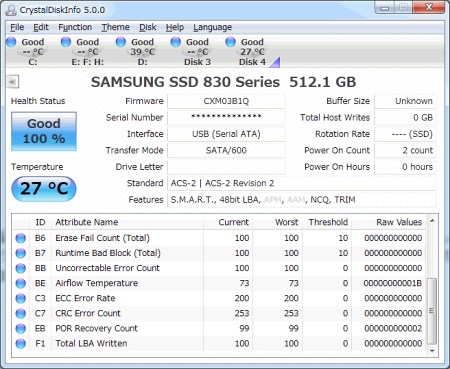Viewport: 450px width, 369px height.
Task: Select the E: F: H: disk status indicator
Action: click(x=82, y=52)
